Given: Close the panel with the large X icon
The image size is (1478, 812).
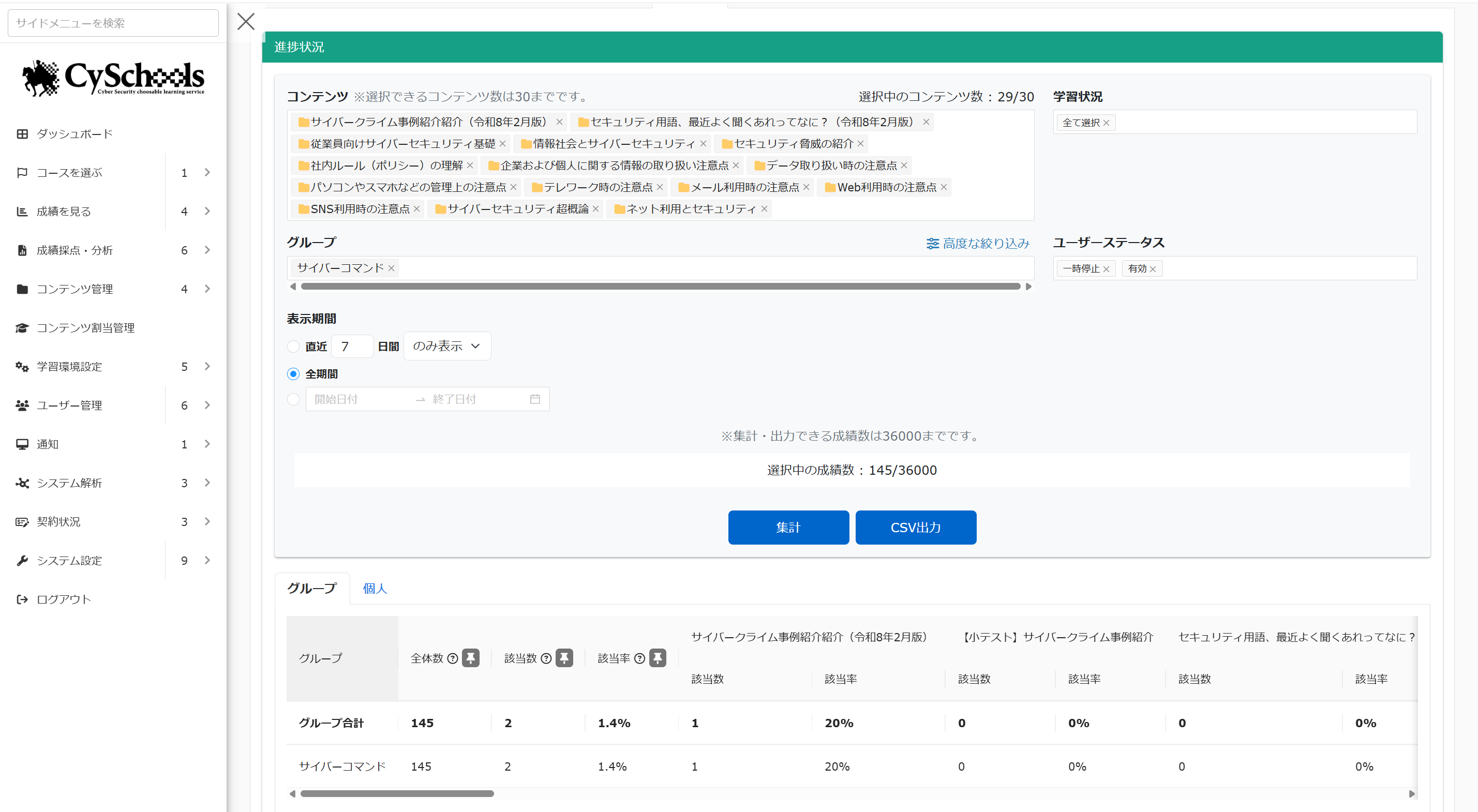Looking at the screenshot, I should tap(246, 22).
